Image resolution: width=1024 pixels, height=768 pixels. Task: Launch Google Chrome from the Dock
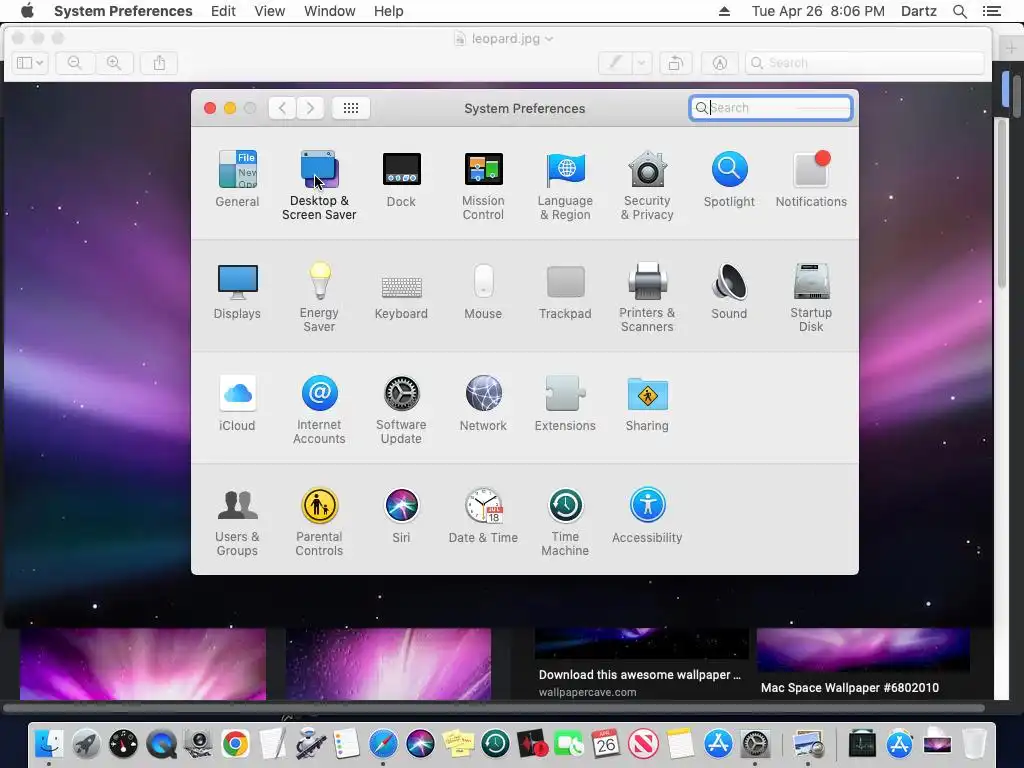pyautogui.click(x=235, y=743)
